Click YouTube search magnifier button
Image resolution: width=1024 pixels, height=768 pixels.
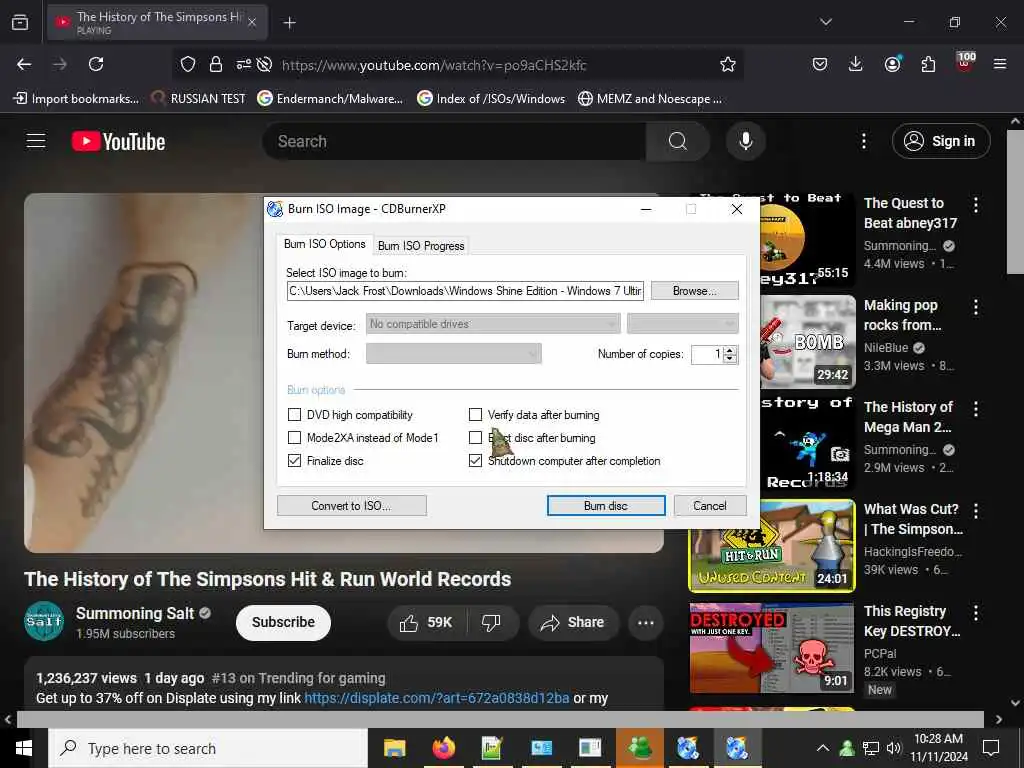pyautogui.click(x=678, y=141)
